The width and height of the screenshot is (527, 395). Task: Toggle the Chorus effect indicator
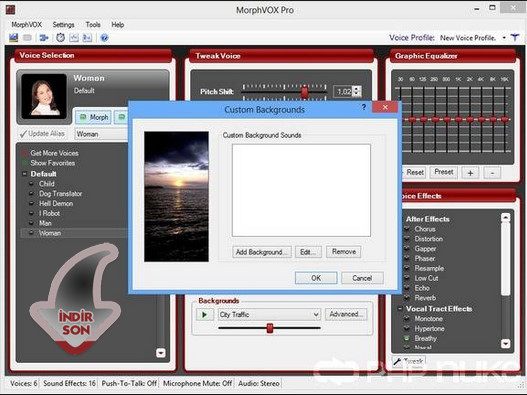(407, 229)
